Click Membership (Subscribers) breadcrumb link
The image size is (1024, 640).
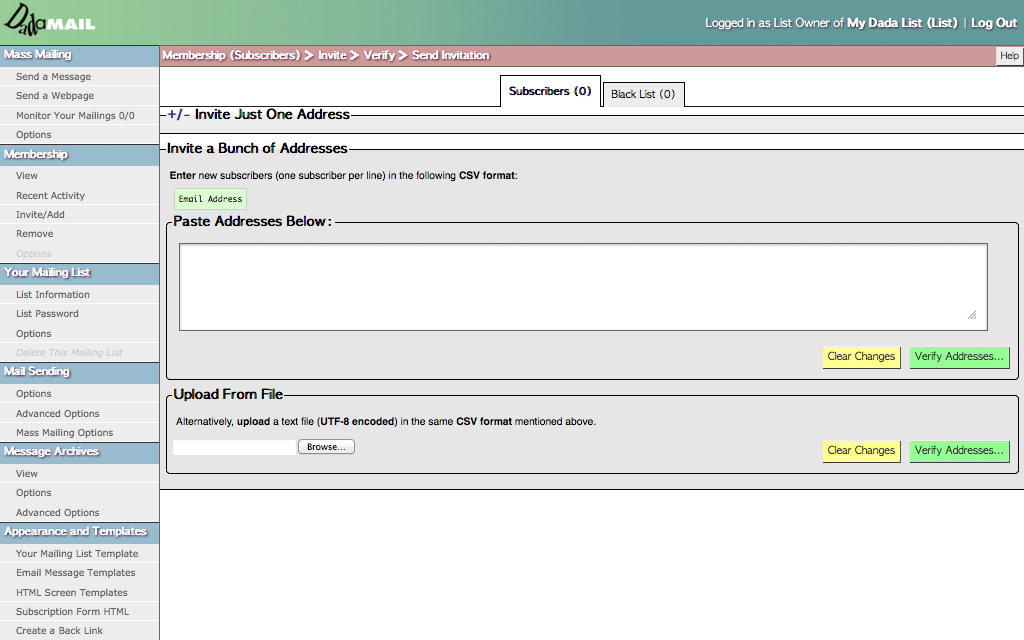pos(231,56)
